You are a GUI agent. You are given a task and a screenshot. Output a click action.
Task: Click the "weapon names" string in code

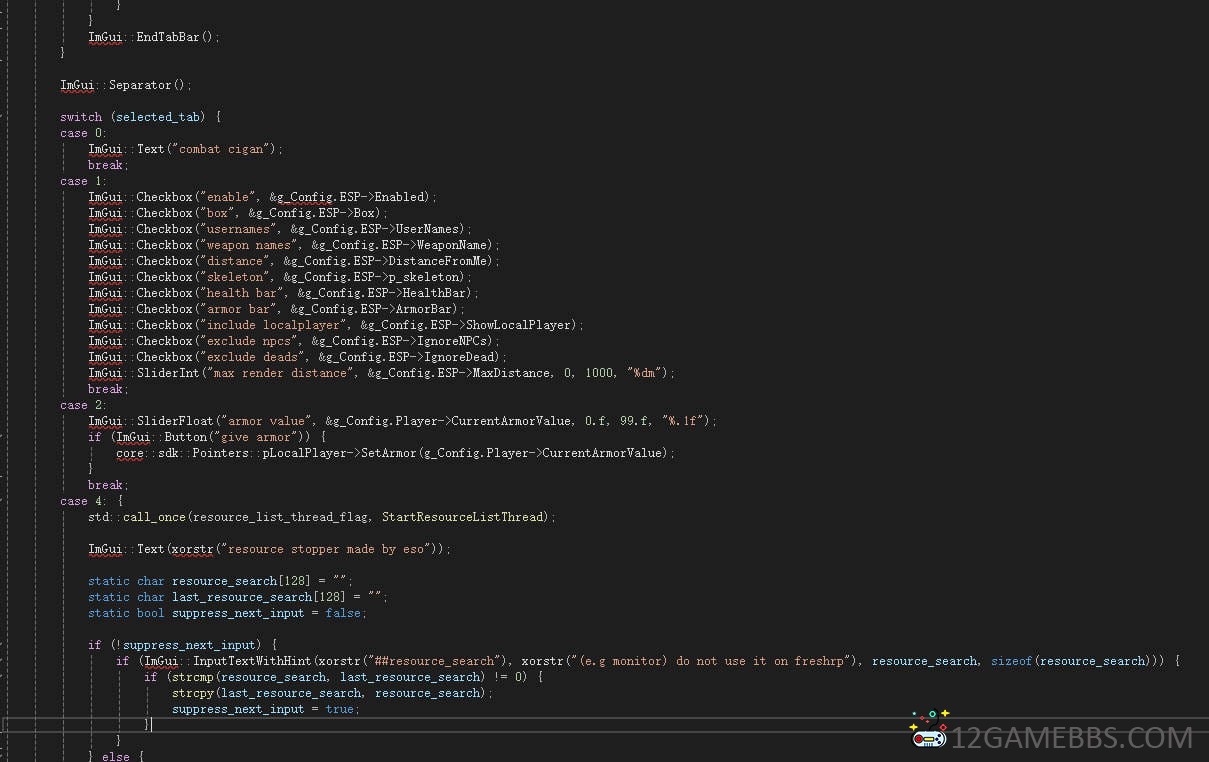tap(249, 245)
